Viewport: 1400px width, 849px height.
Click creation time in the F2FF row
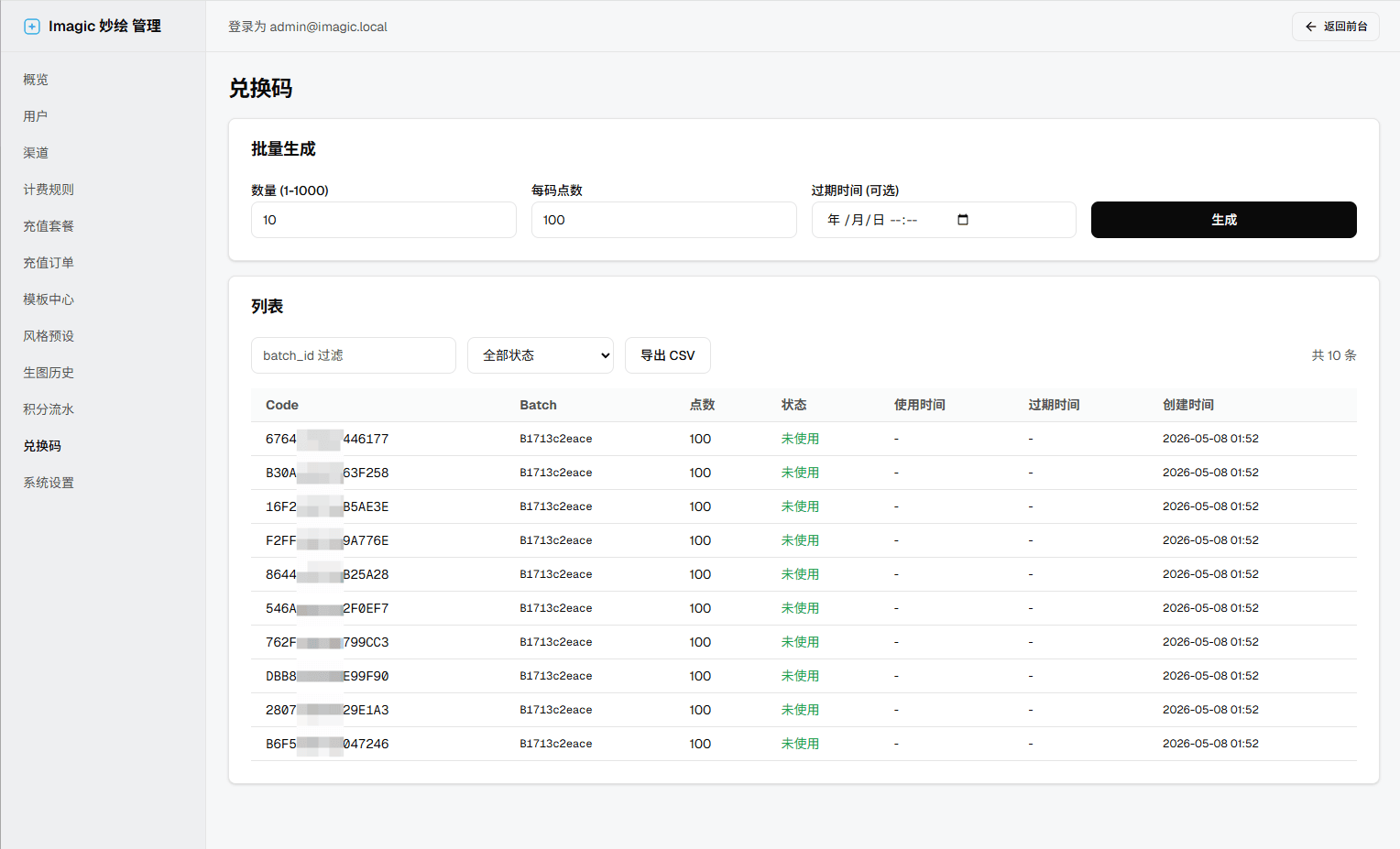(x=1210, y=540)
